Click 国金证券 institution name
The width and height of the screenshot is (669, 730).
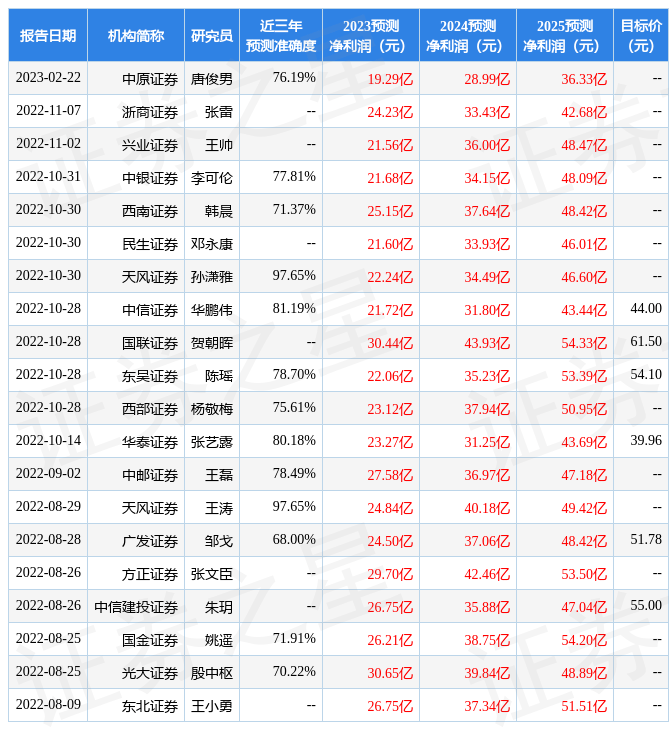click(150, 641)
